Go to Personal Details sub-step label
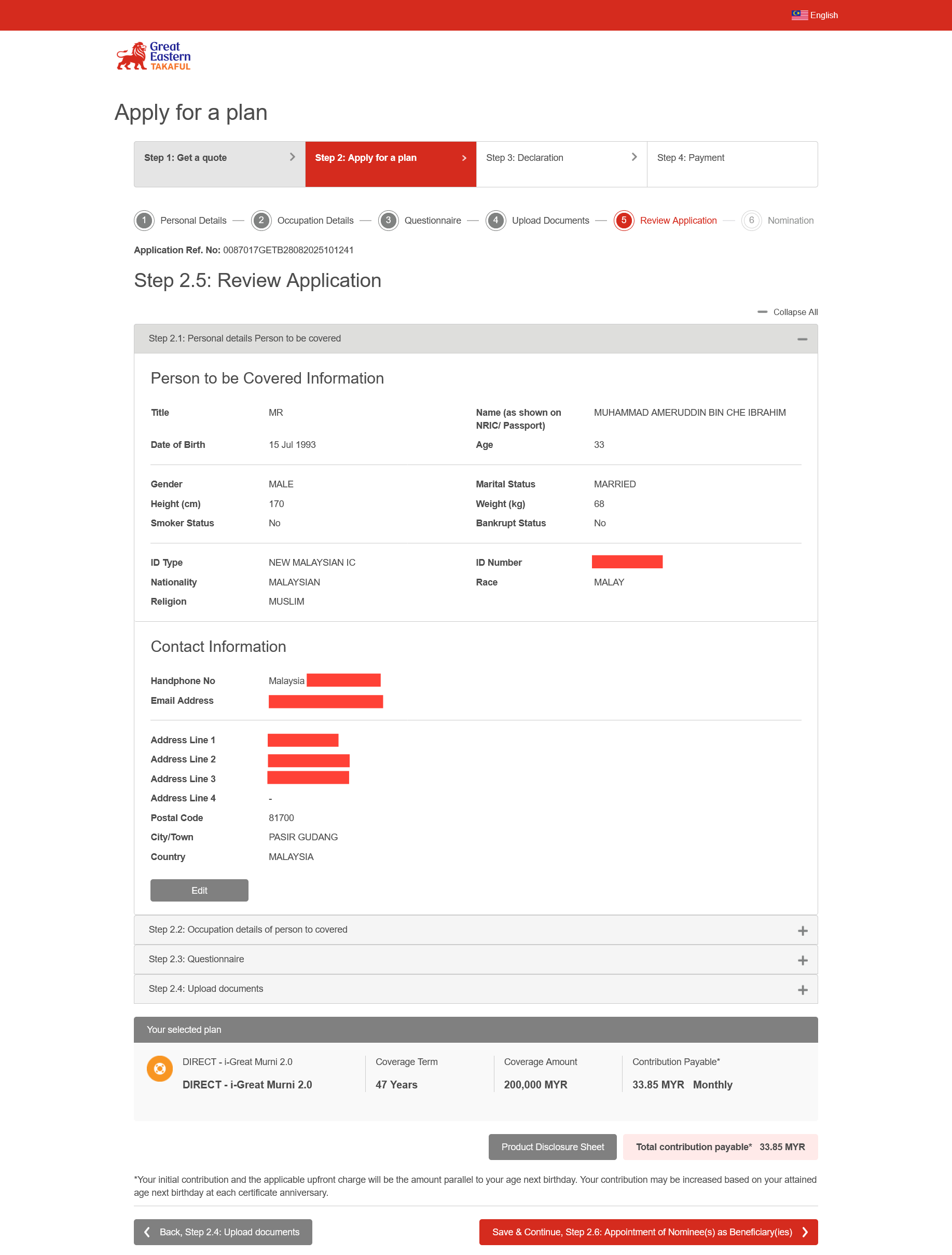Screen dimensions: 952x1255 pos(194,221)
